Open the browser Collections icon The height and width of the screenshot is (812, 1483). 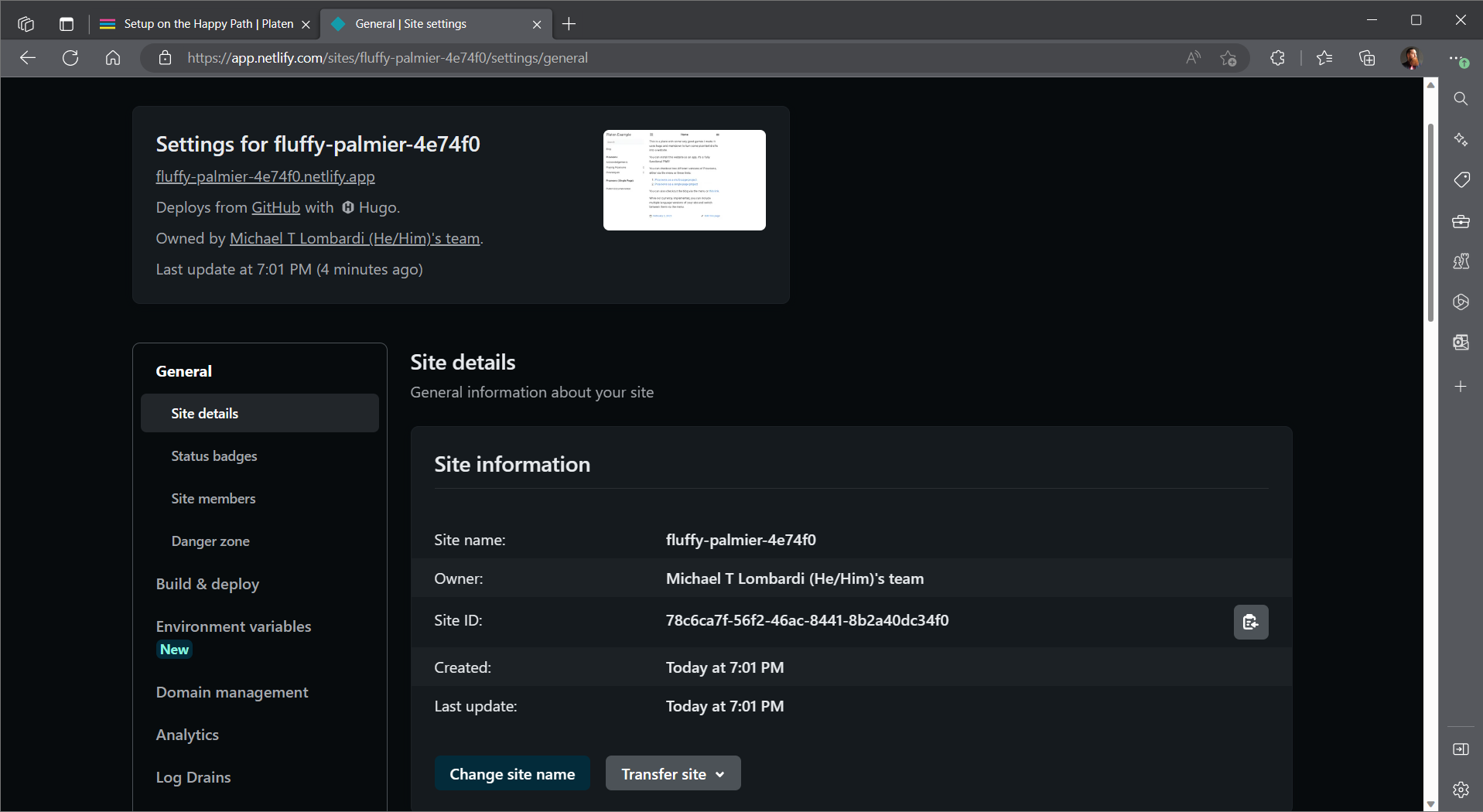1367,58
